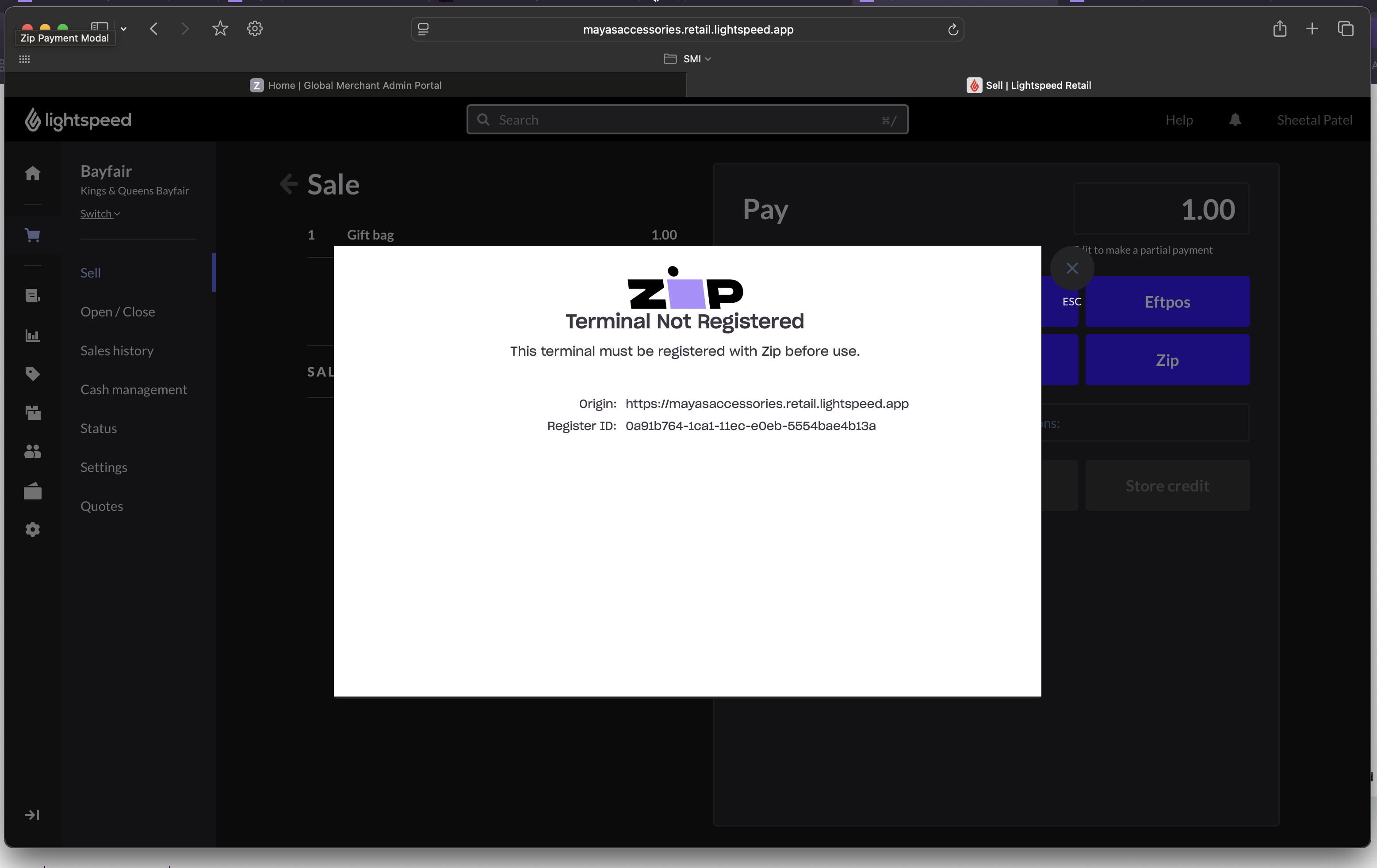Screen dimensions: 1377x868
Task: Close the Zip modal with X
Action: 1071,268
